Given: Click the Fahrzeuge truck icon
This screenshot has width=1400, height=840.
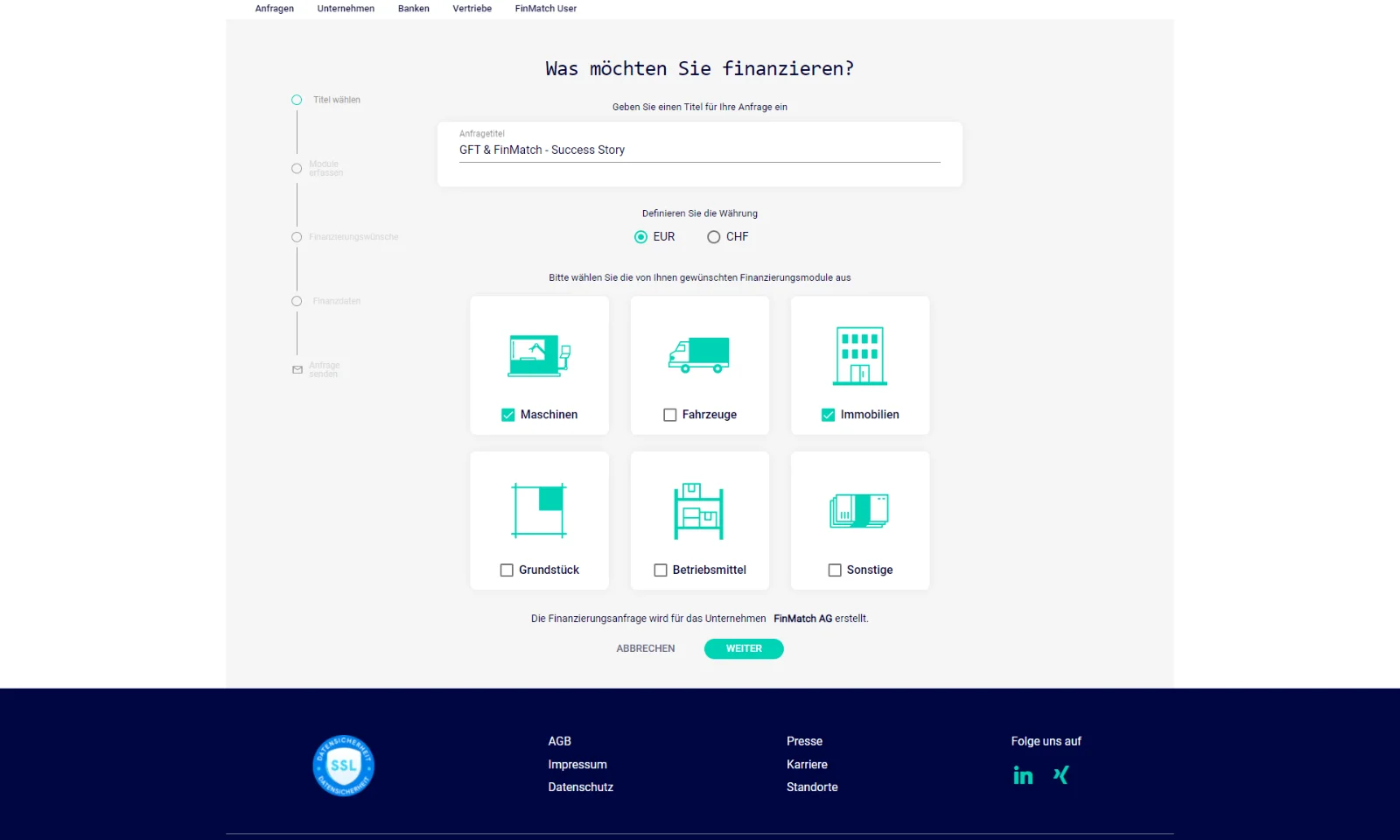Looking at the screenshot, I should tap(699, 355).
